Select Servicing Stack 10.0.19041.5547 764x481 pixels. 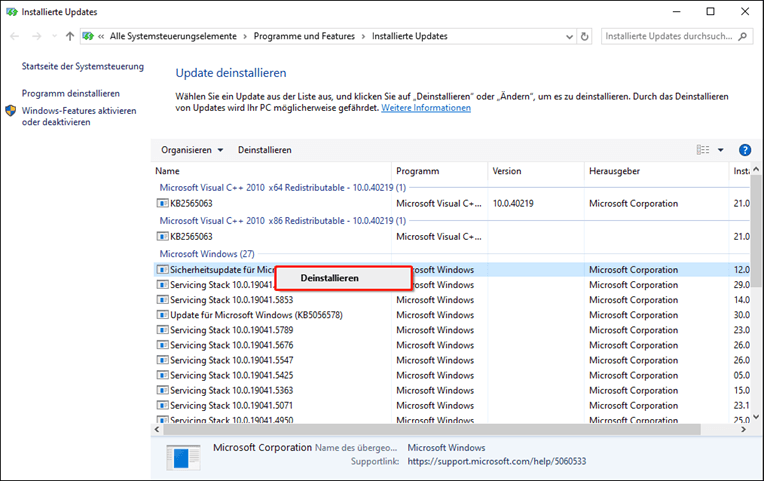(231, 360)
